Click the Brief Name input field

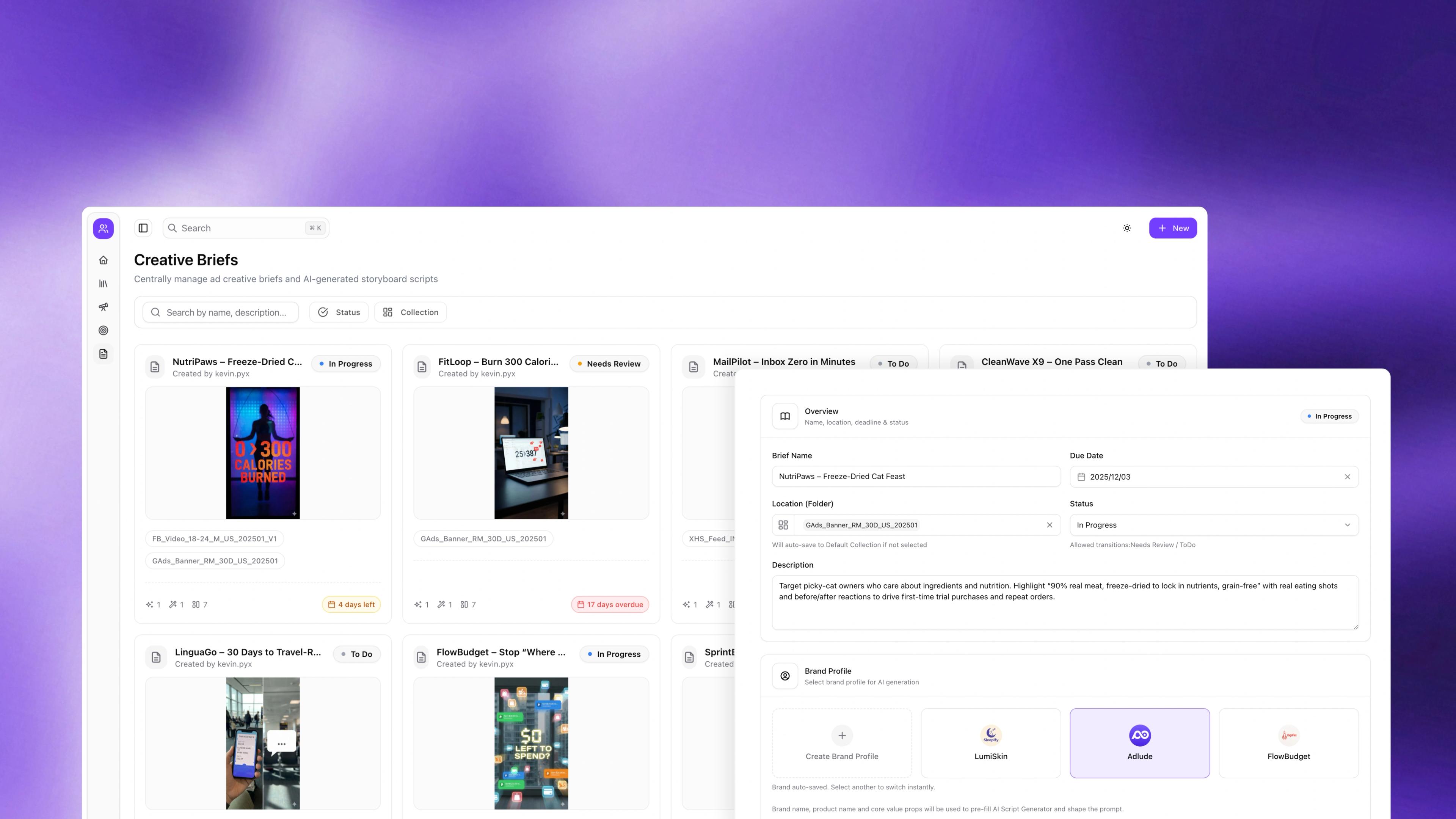[916, 477]
